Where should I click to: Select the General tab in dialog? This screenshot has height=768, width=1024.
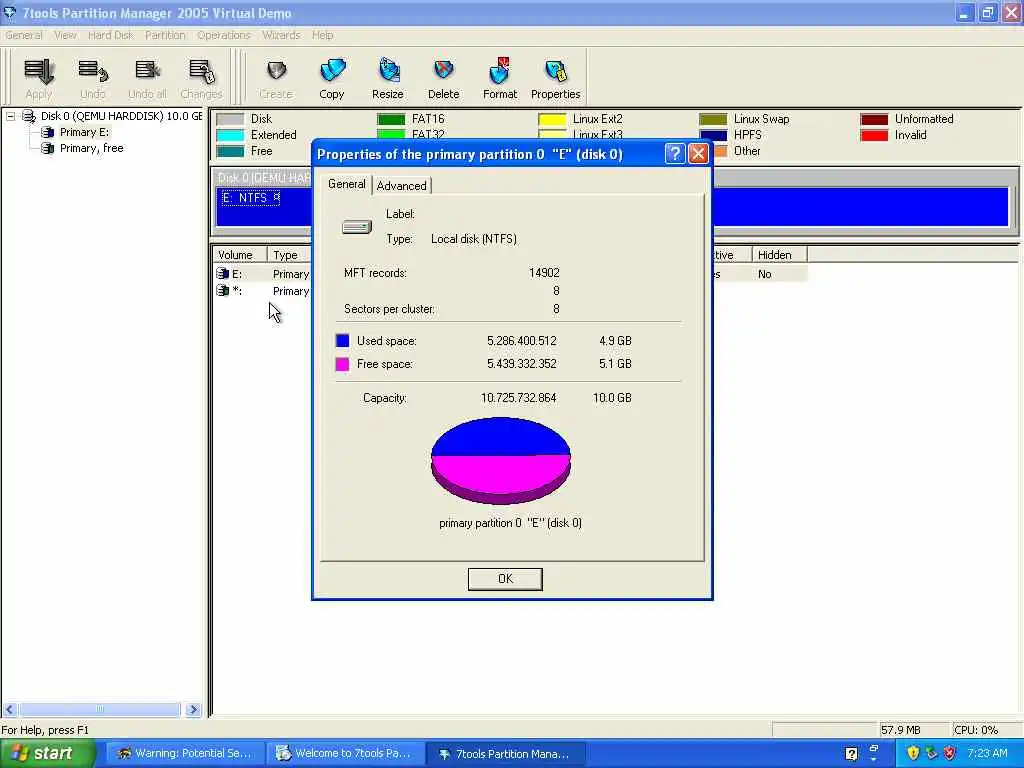[347, 184]
